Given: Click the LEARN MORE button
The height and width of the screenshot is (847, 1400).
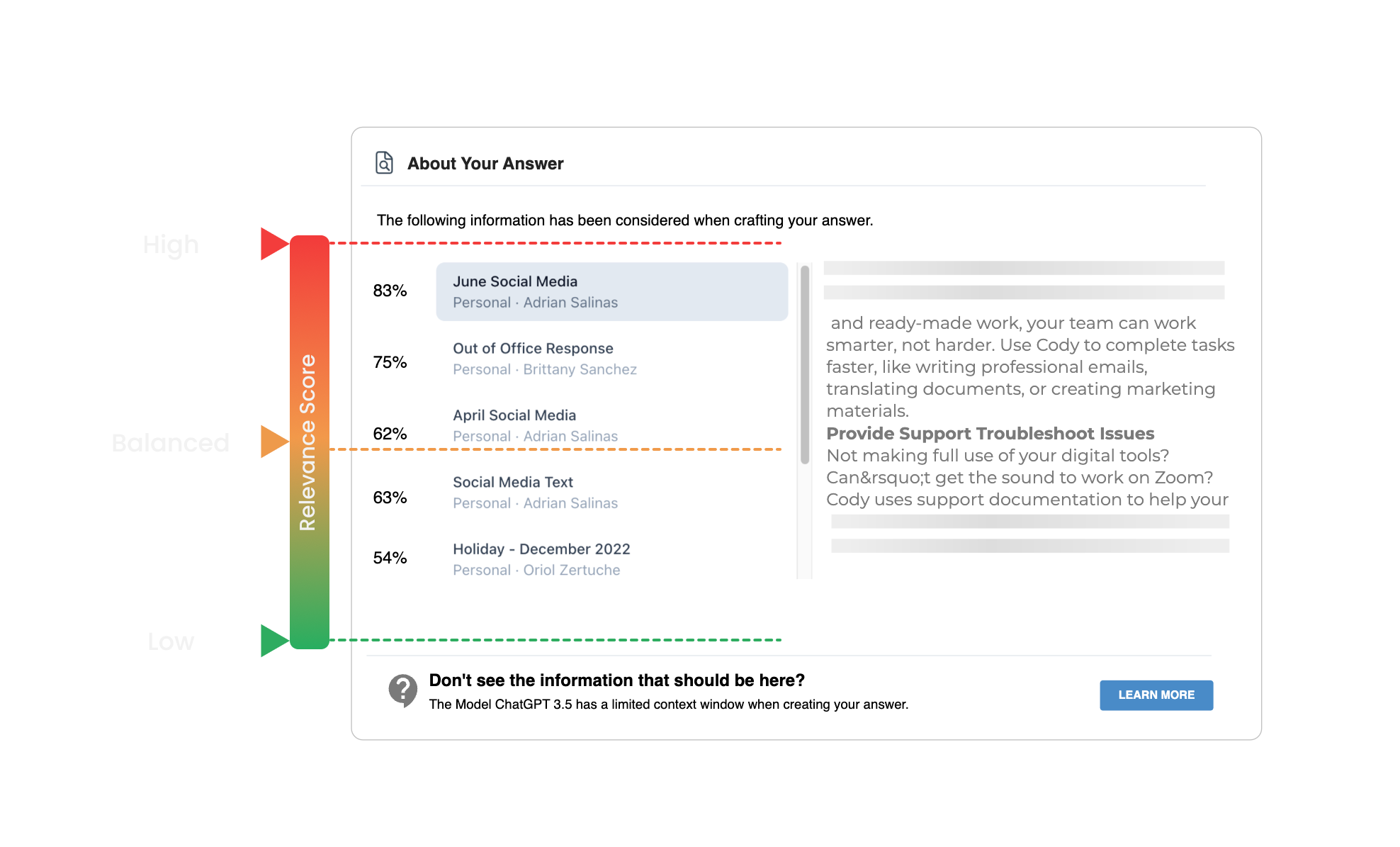Looking at the screenshot, I should coord(1156,695).
